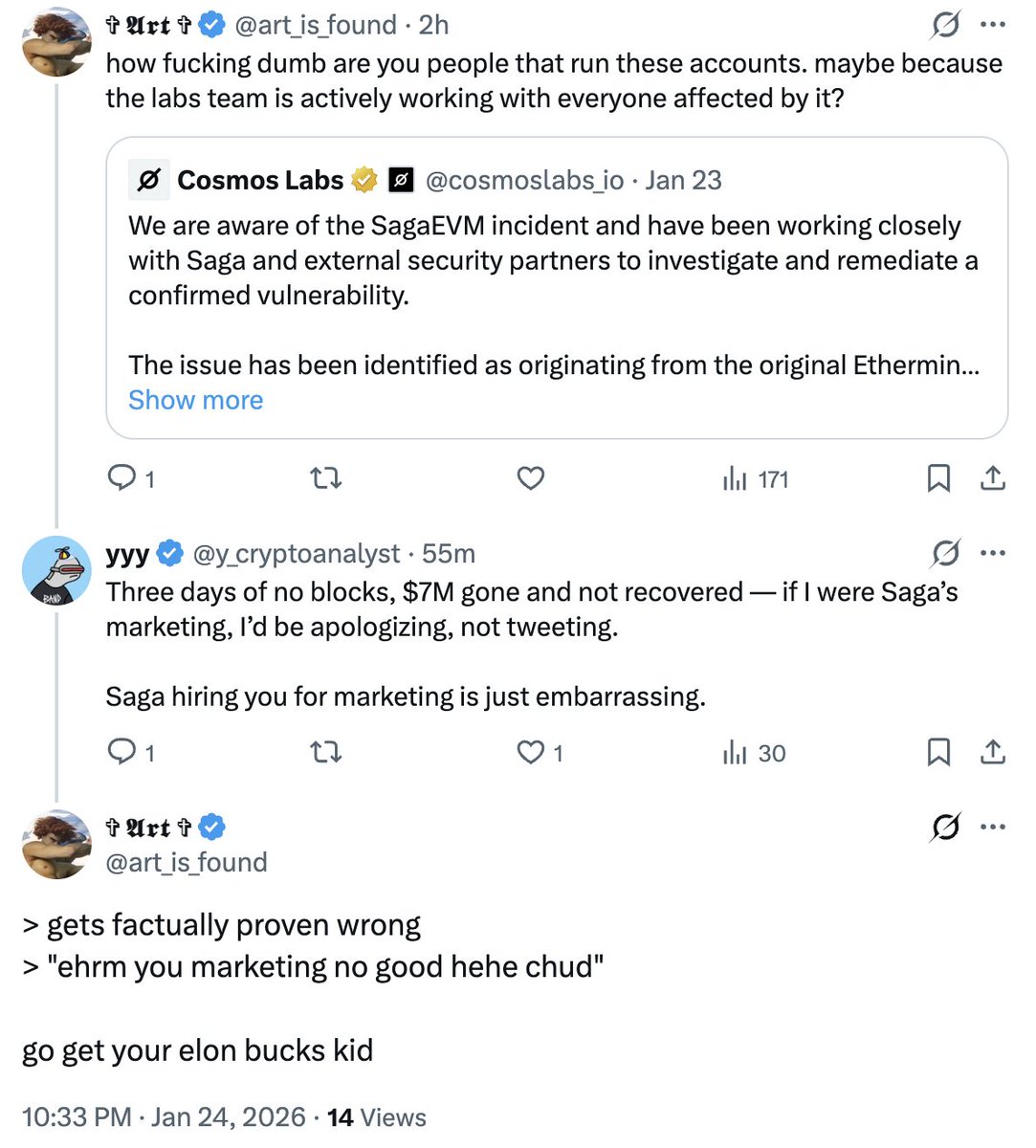Repost Art's tweet quoting Cosmos Labs
The image size is (1036, 1148).
pos(326,477)
